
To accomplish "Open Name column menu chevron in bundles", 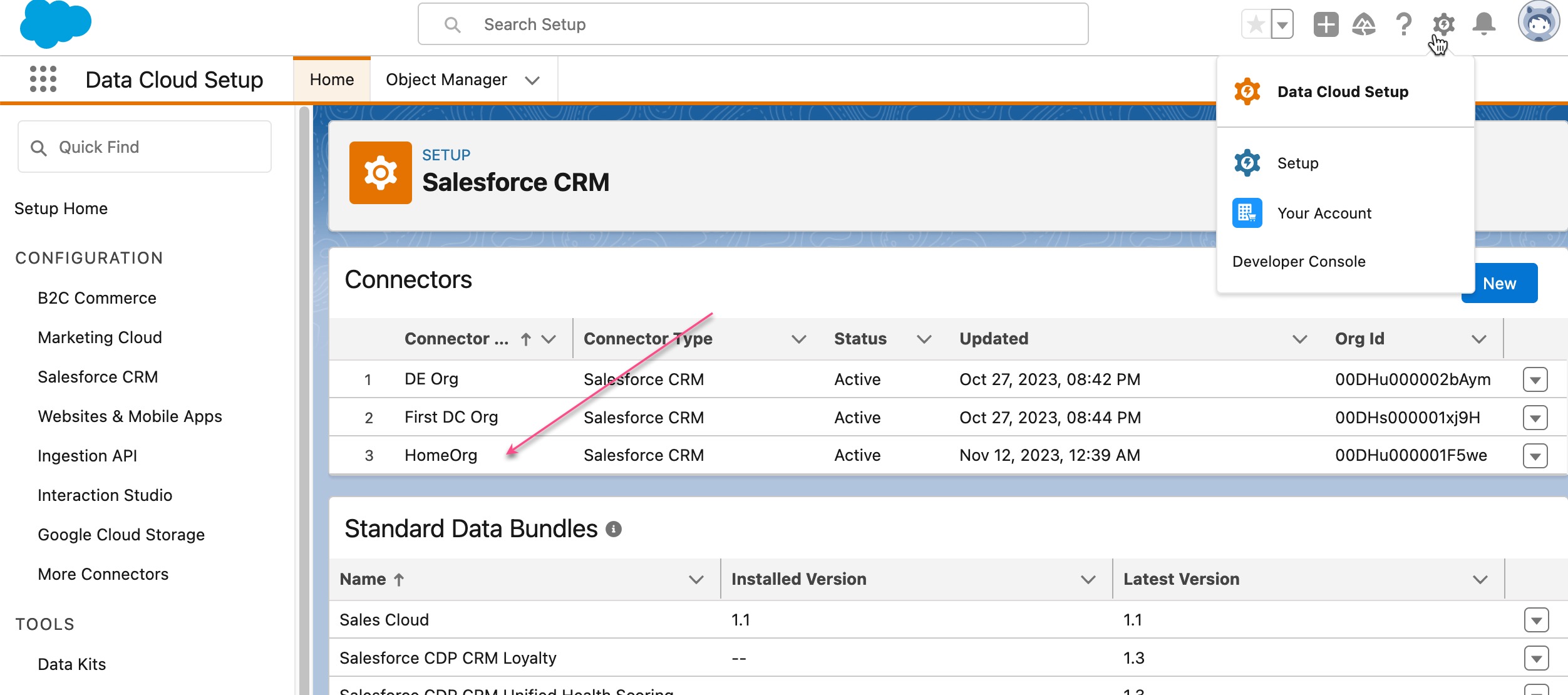I will click(696, 580).
